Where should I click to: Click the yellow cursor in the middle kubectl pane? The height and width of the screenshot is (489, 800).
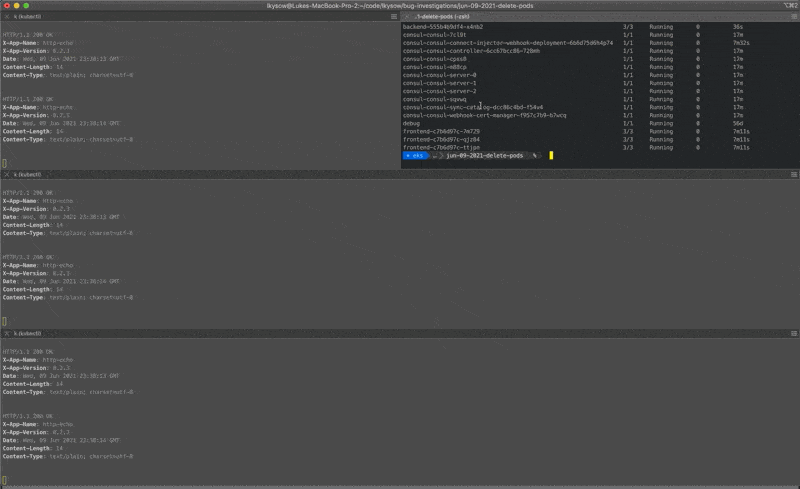point(5,321)
